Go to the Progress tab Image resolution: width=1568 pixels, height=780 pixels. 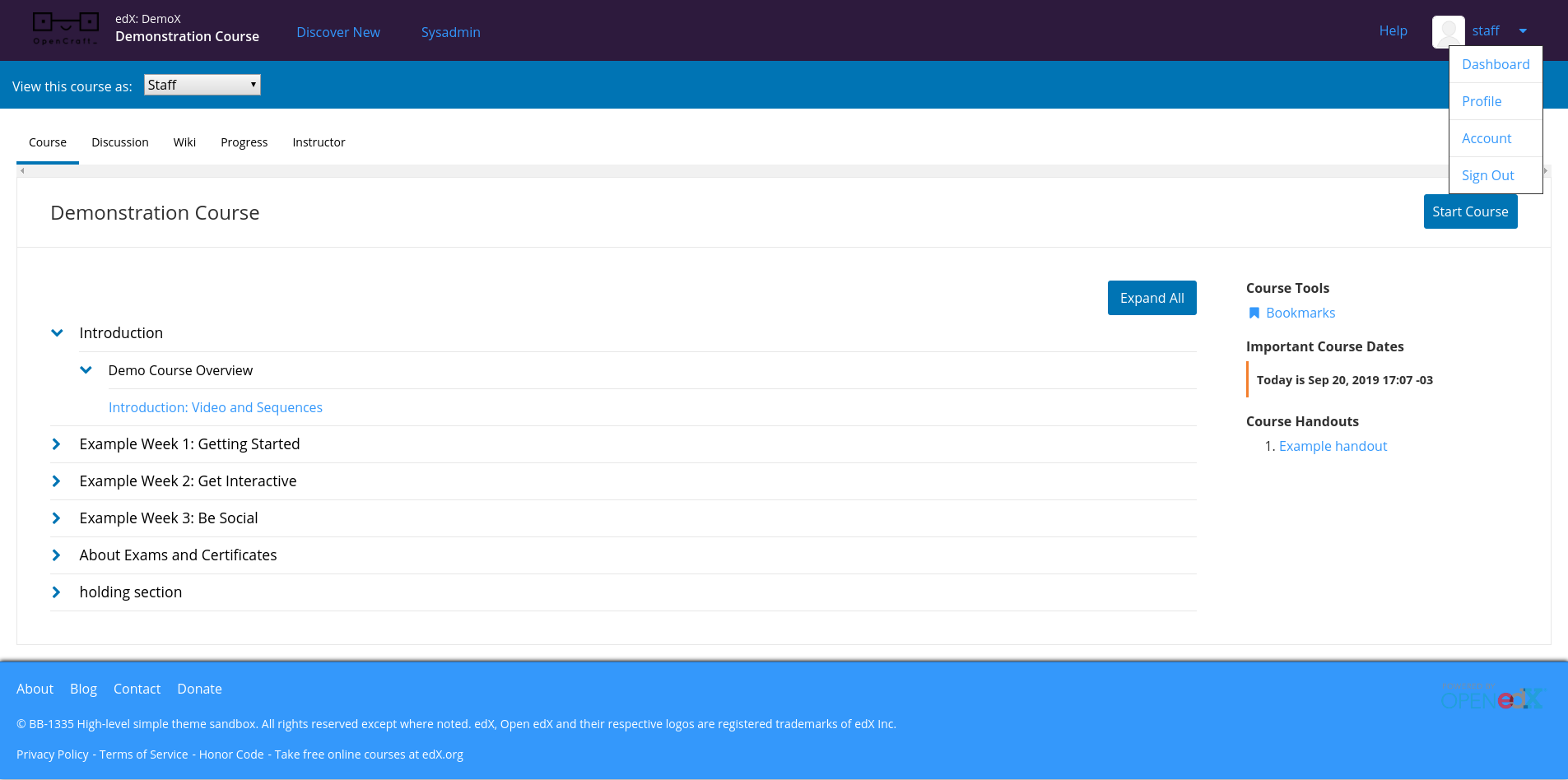(x=244, y=142)
